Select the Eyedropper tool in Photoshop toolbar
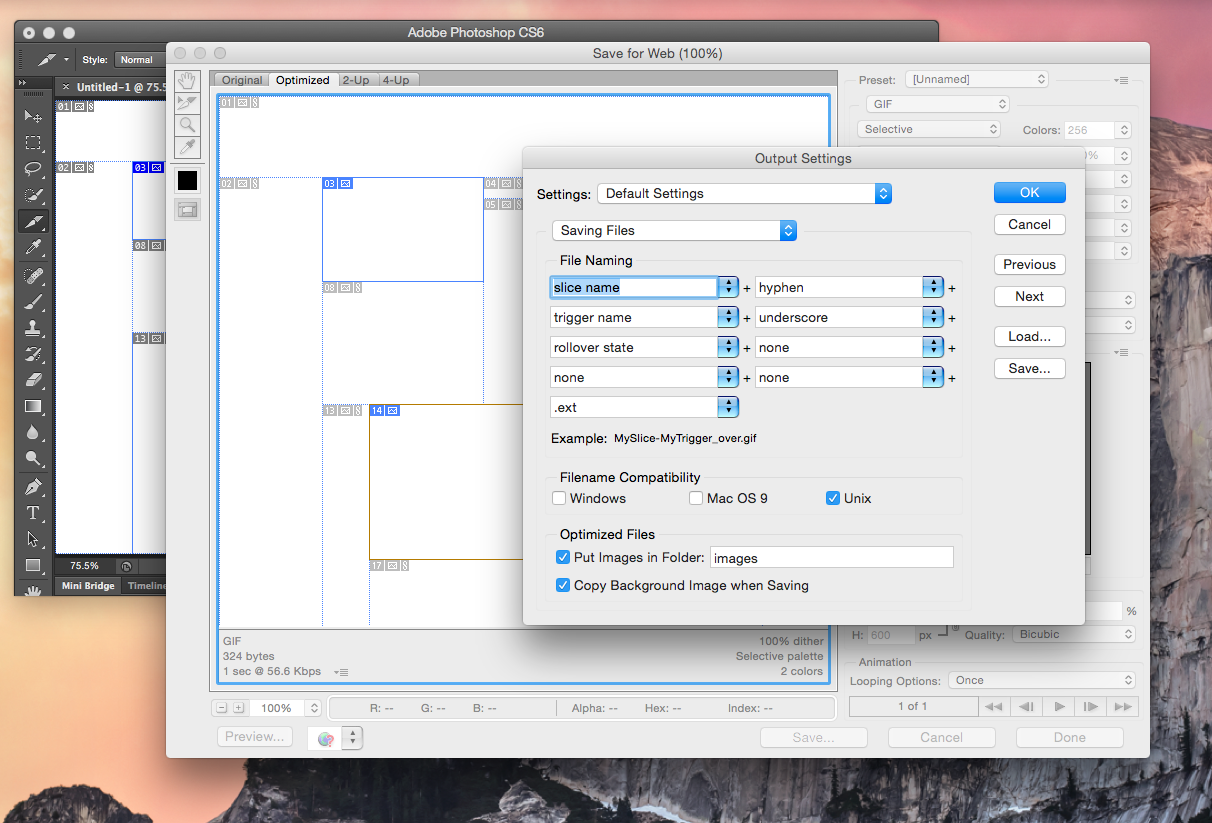Viewport: 1212px width, 823px height. coord(33,248)
